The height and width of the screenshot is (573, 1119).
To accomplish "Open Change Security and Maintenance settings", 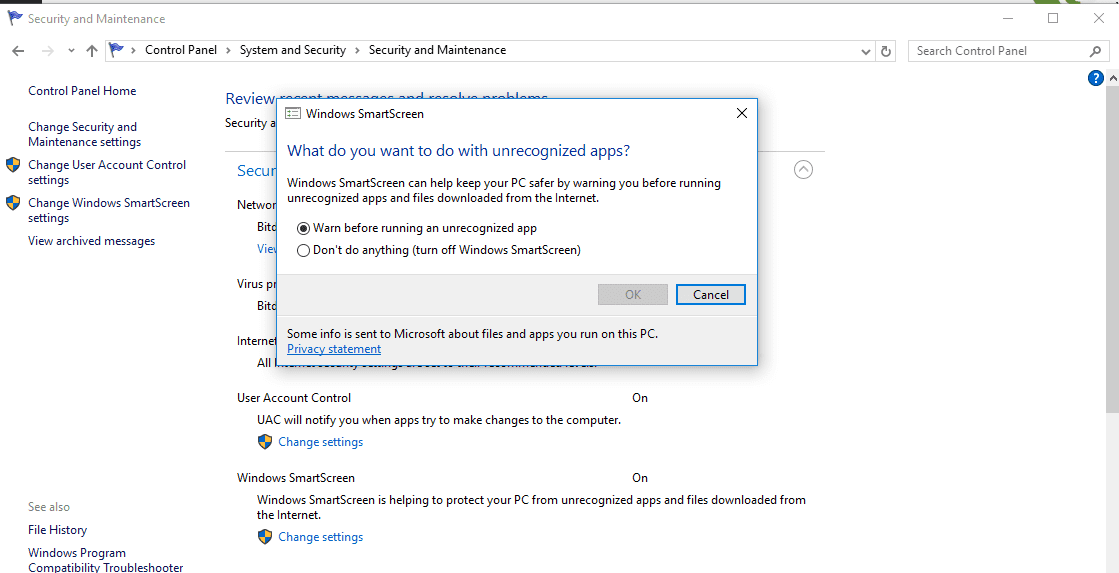I will 84,134.
